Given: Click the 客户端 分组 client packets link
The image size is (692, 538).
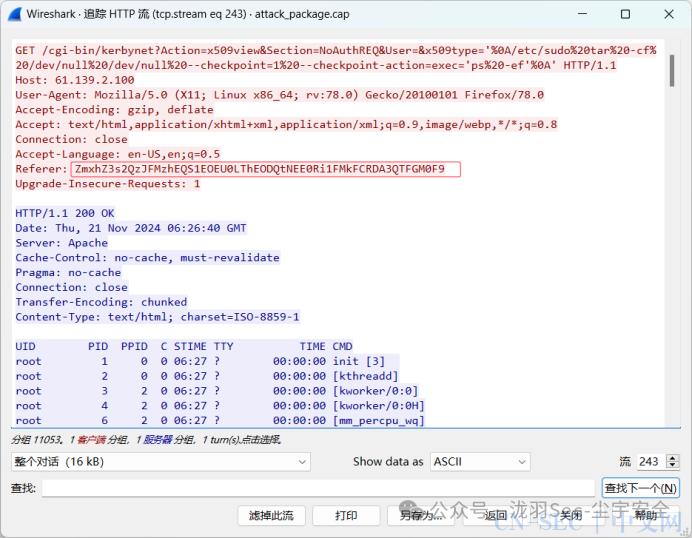Looking at the screenshot, I should [102, 440].
